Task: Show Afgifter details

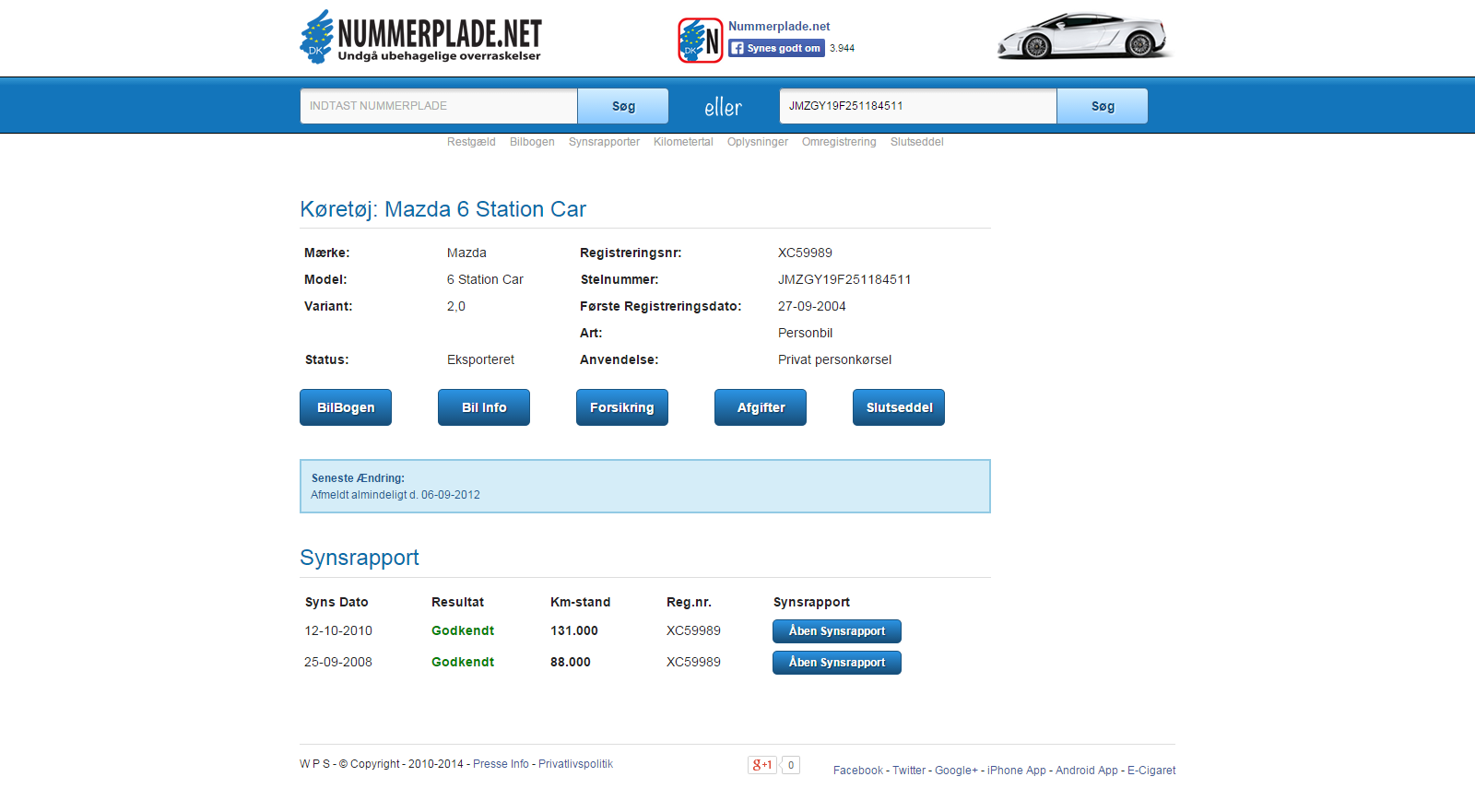Action: point(761,407)
